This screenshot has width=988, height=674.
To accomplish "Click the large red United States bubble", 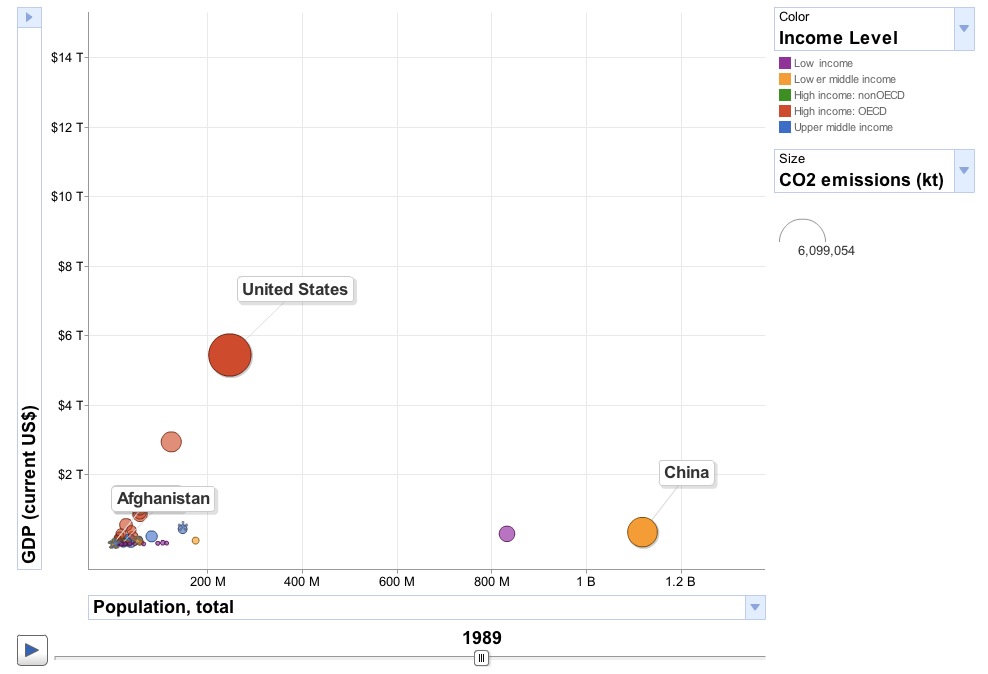I will (x=229, y=355).
